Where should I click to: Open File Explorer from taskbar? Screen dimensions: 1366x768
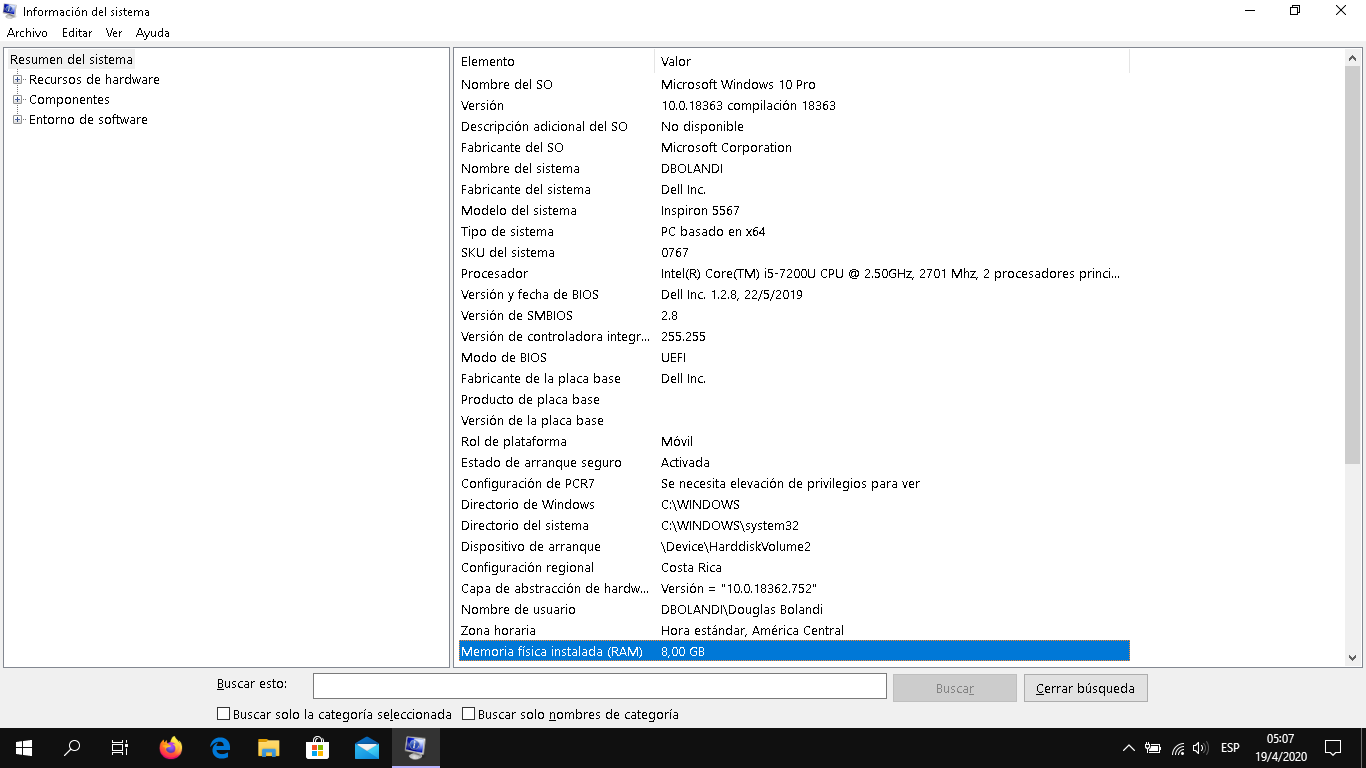[x=269, y=747]
